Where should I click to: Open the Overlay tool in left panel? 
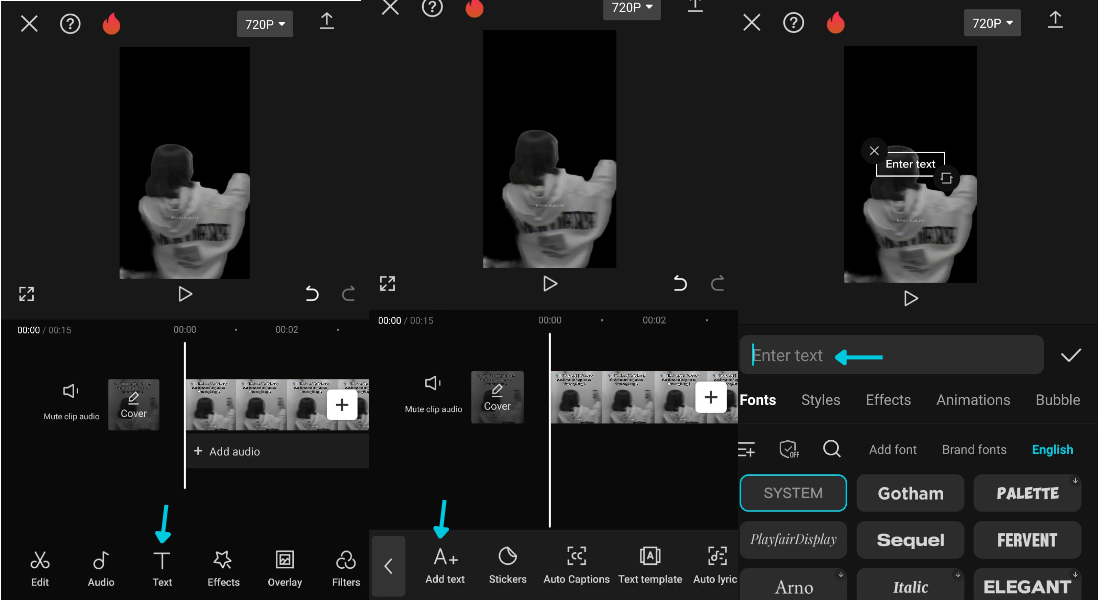click(285, 568)
